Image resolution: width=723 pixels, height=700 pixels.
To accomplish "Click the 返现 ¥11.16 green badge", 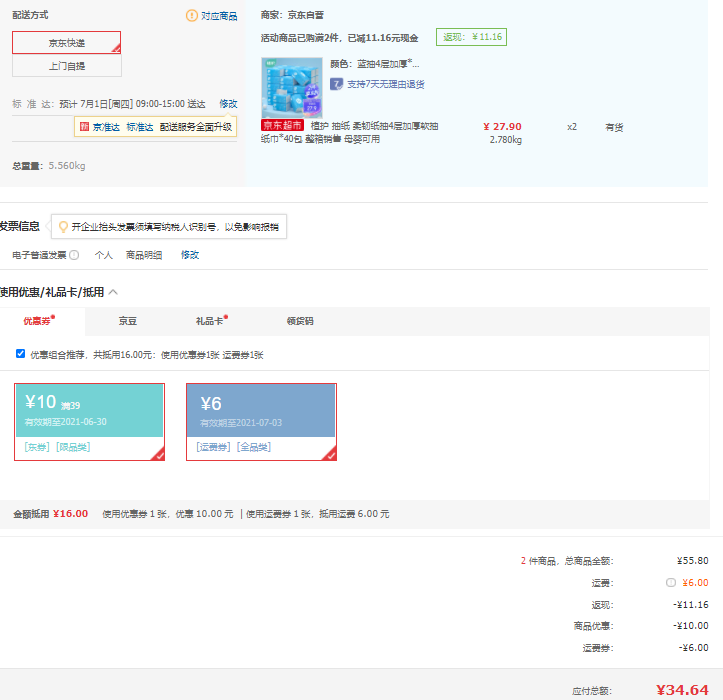I will (471, 37).
